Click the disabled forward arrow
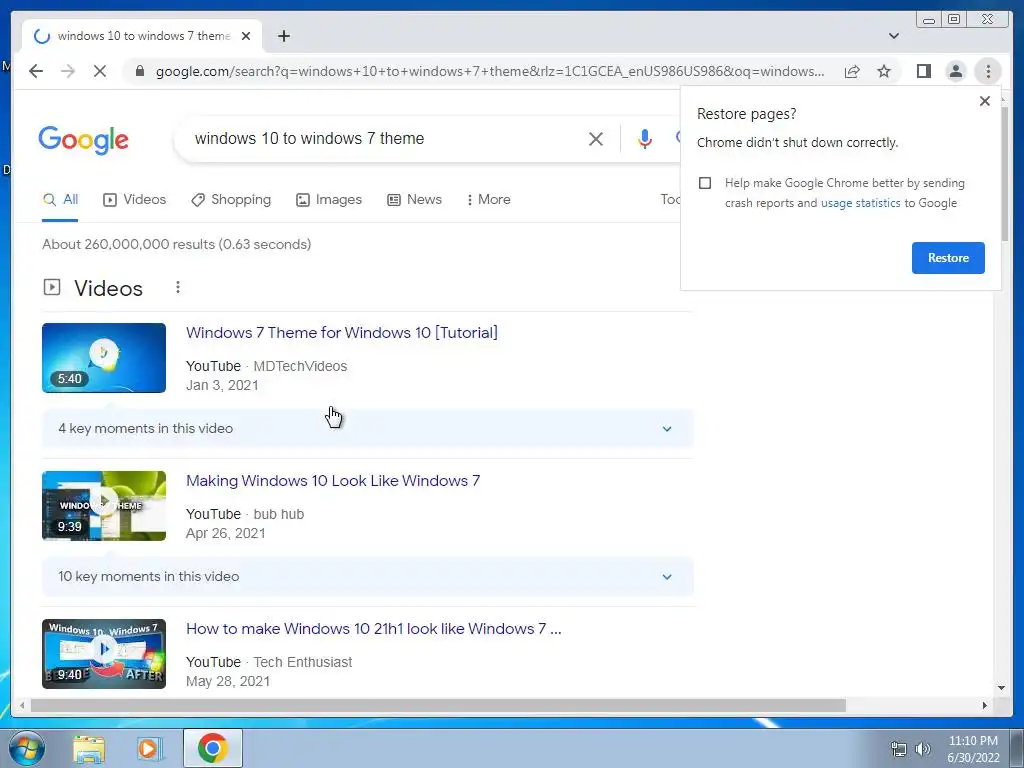 (x=68, y=71)
